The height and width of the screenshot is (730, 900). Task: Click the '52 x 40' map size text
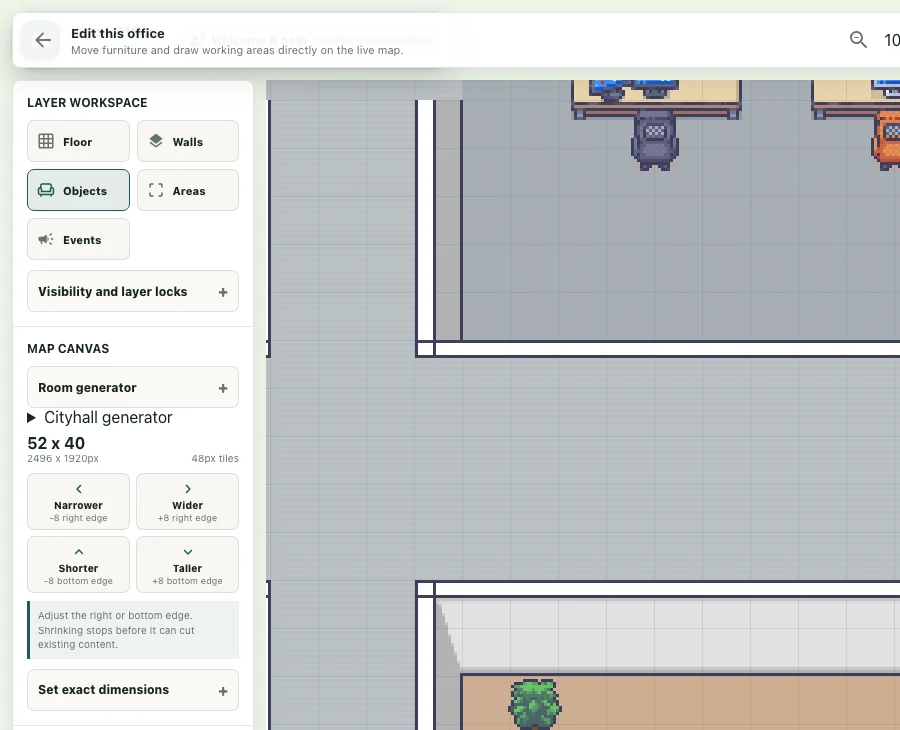click(x=56, y=443)
